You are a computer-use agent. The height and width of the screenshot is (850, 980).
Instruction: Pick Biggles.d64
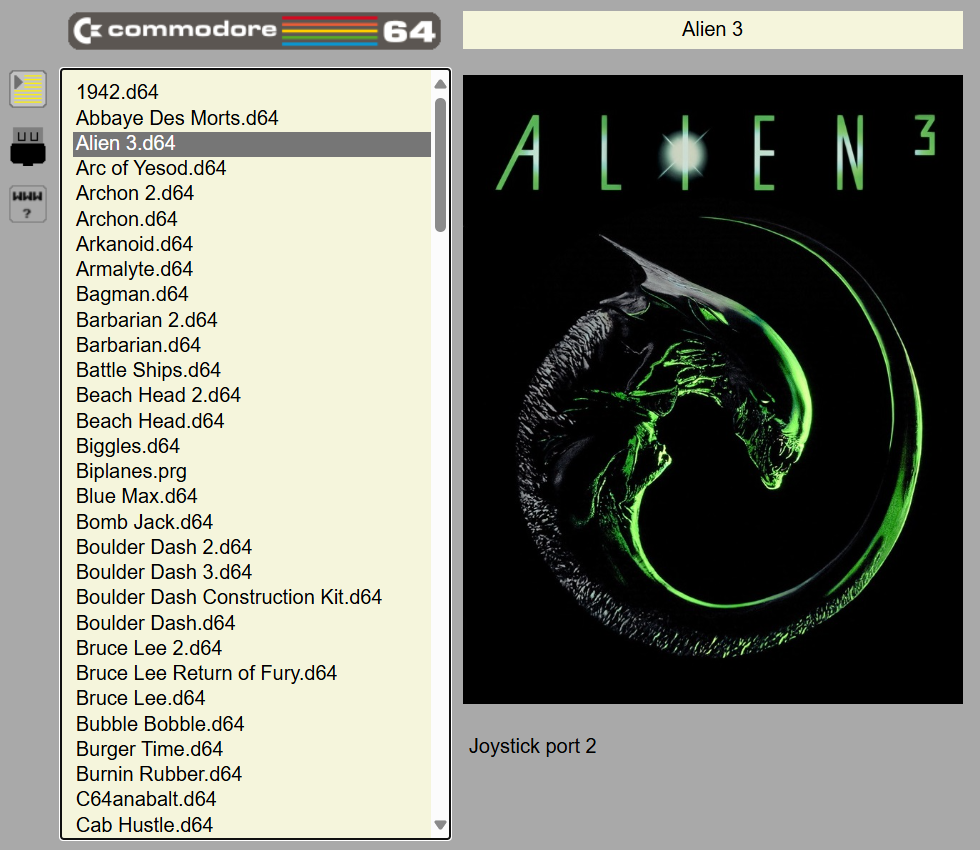click(x=252, y=446)
